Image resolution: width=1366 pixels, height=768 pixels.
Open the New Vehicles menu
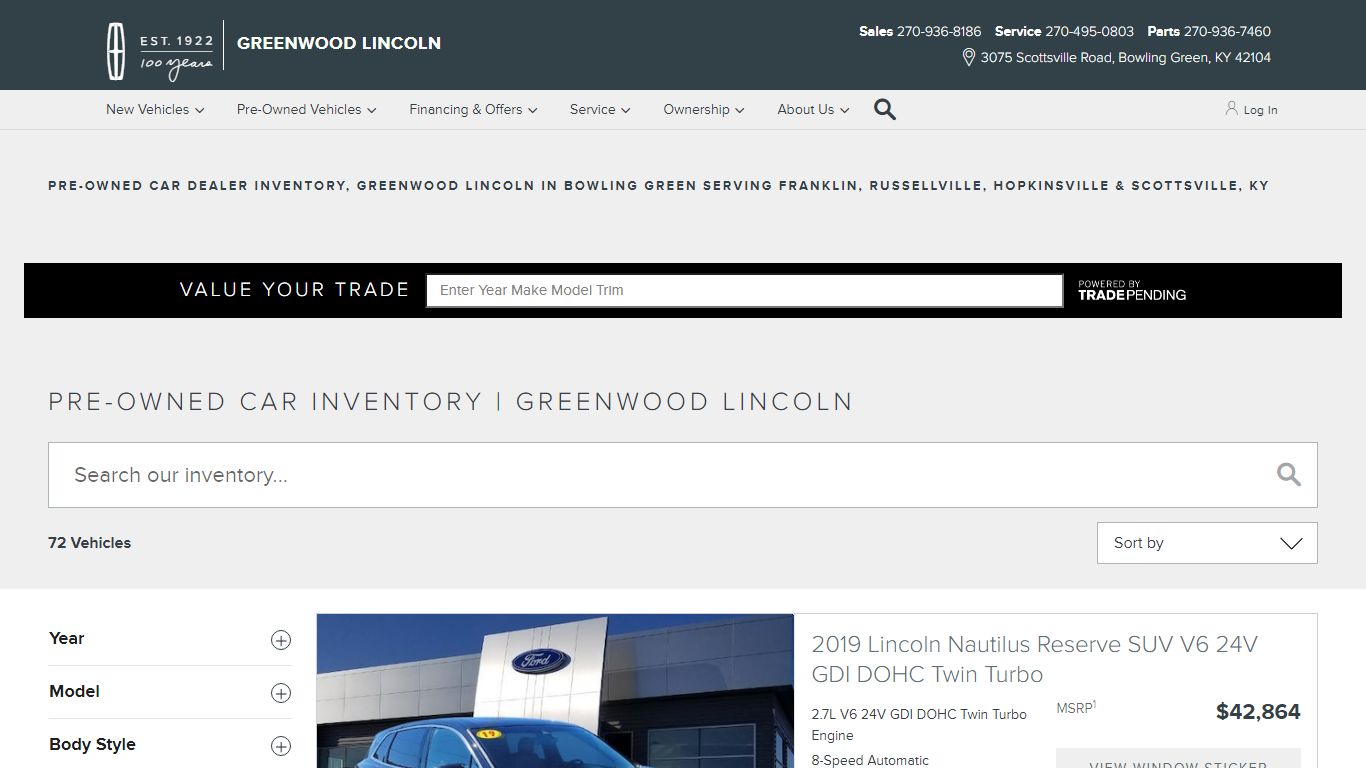[x=155, y=109]
